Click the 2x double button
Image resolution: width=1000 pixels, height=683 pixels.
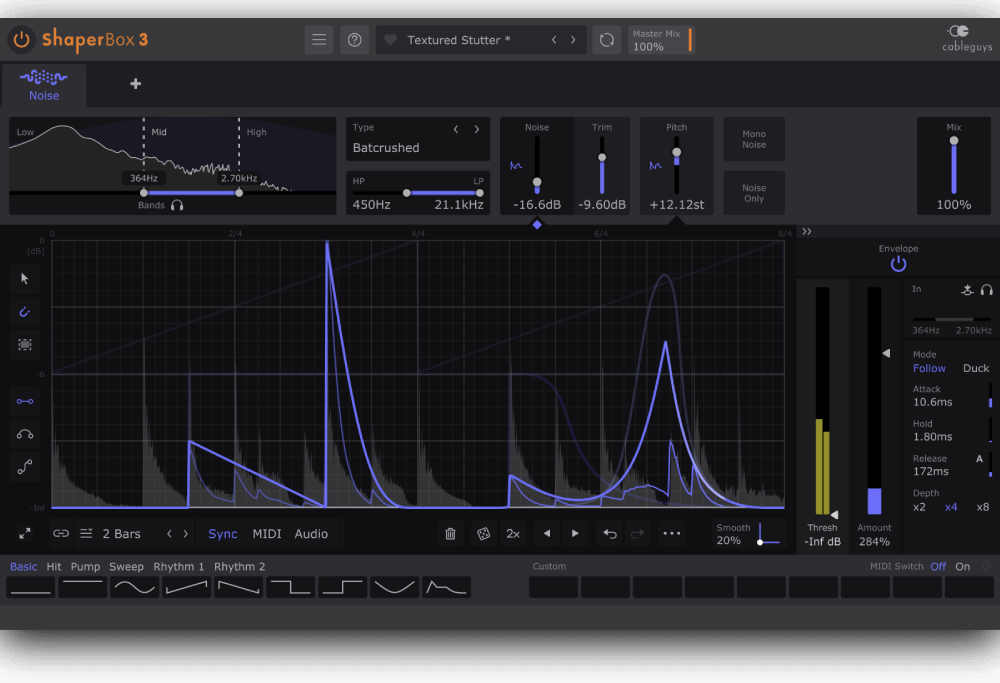(513, 534)
